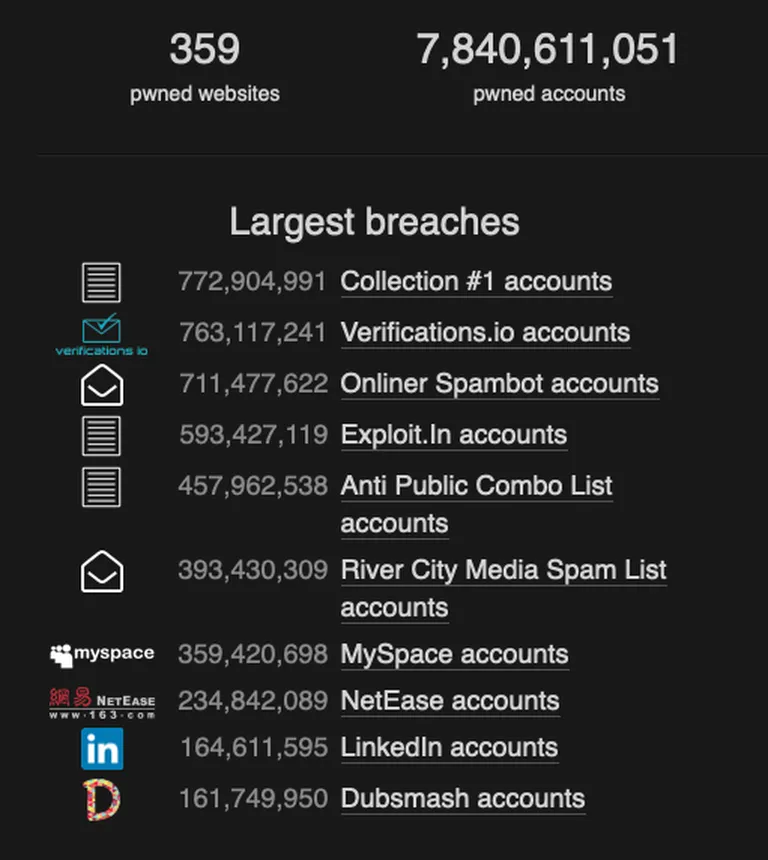This screenshot has height=860, width=768.
Task: Click the Onliner Spambot open envelope icon
Action: point(102,385)
